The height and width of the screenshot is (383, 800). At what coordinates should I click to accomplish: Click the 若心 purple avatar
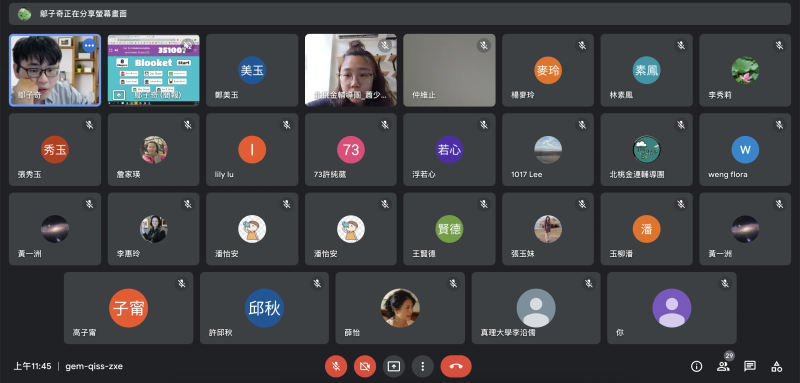point(449,149)
